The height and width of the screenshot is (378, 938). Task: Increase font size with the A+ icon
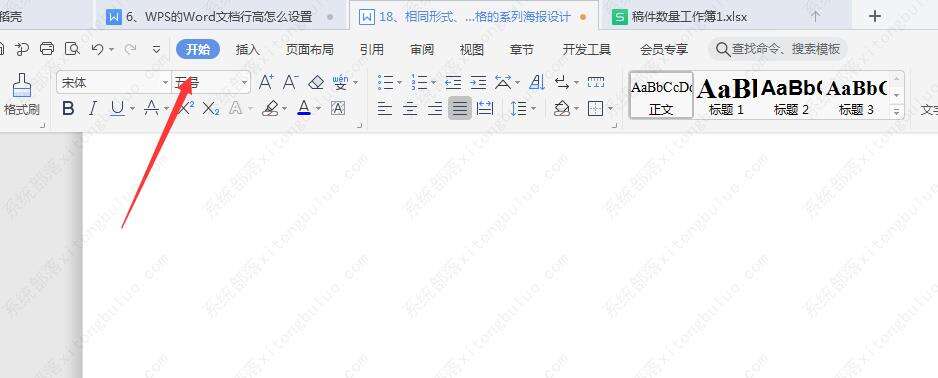click(x=266, y=83)
